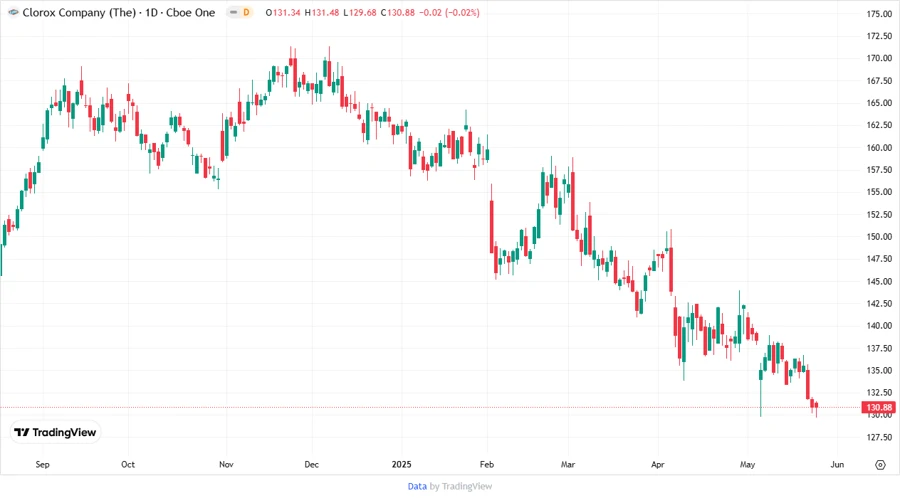Click the 135.00 price axis label
Viewport: 900px width, 498px height.
tap(879, 370)
